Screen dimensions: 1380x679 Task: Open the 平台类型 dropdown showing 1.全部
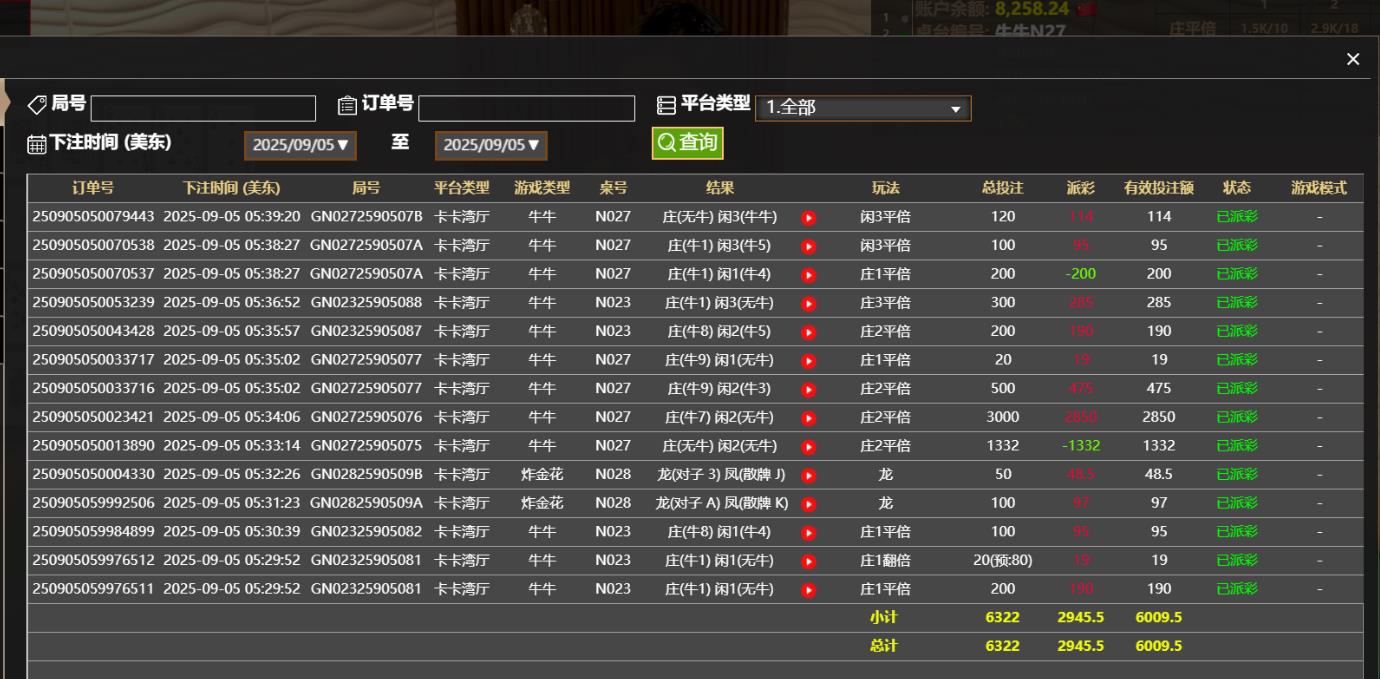(x=862, y=108)
